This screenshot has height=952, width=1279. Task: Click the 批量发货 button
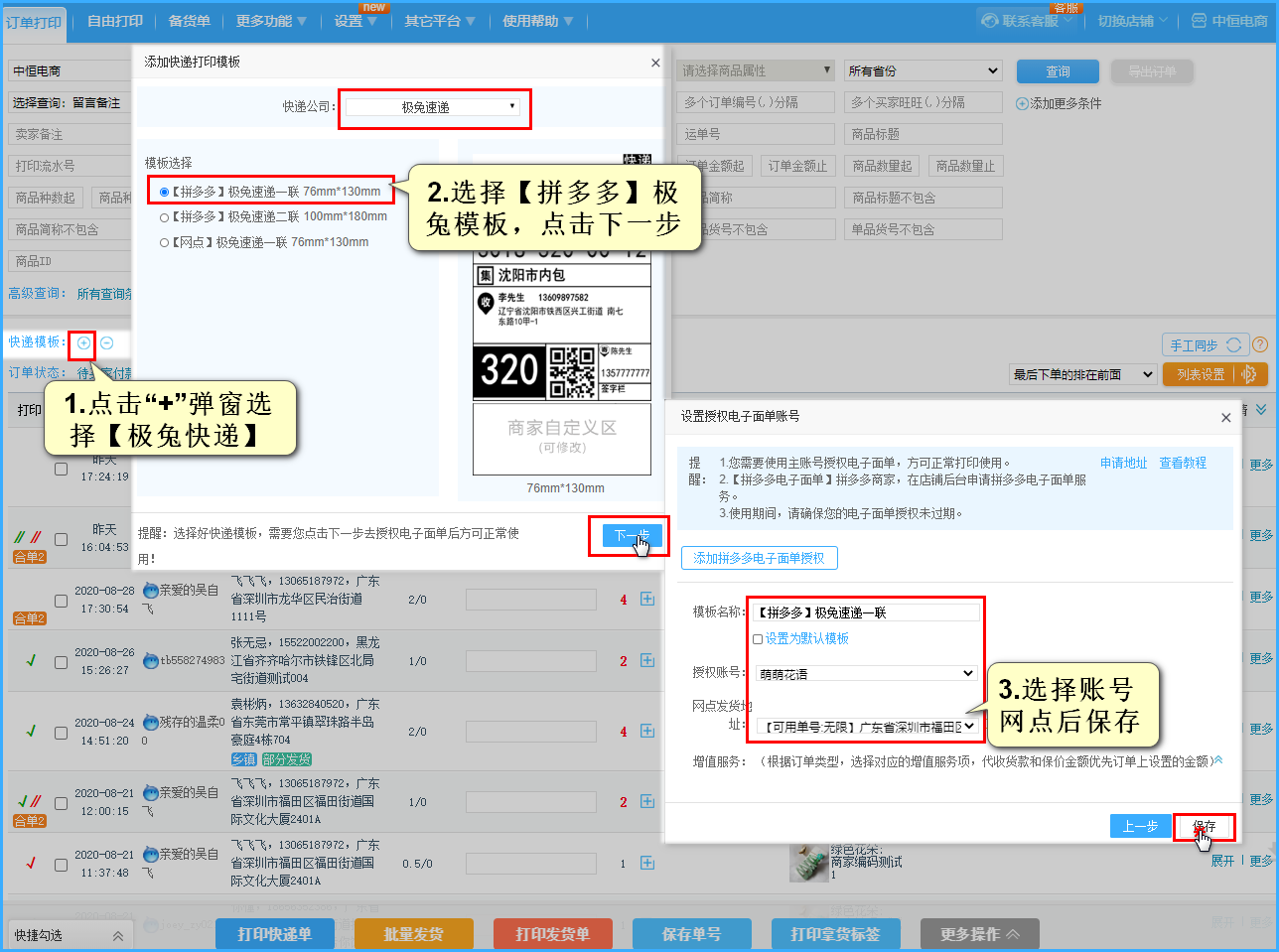click(414, 934)
